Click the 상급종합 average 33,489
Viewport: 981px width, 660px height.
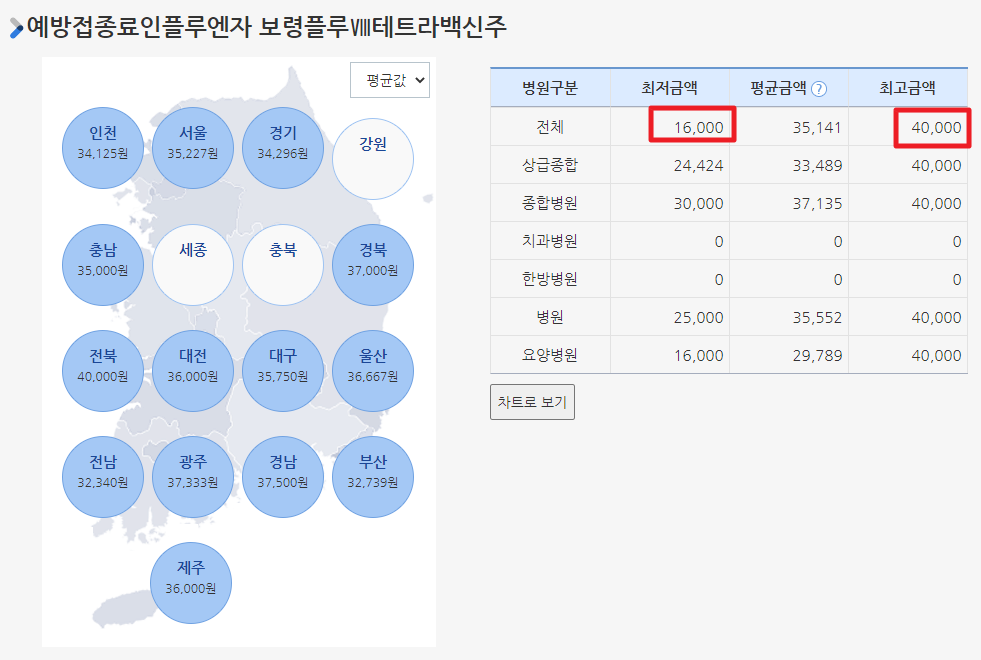pos(817,166)
